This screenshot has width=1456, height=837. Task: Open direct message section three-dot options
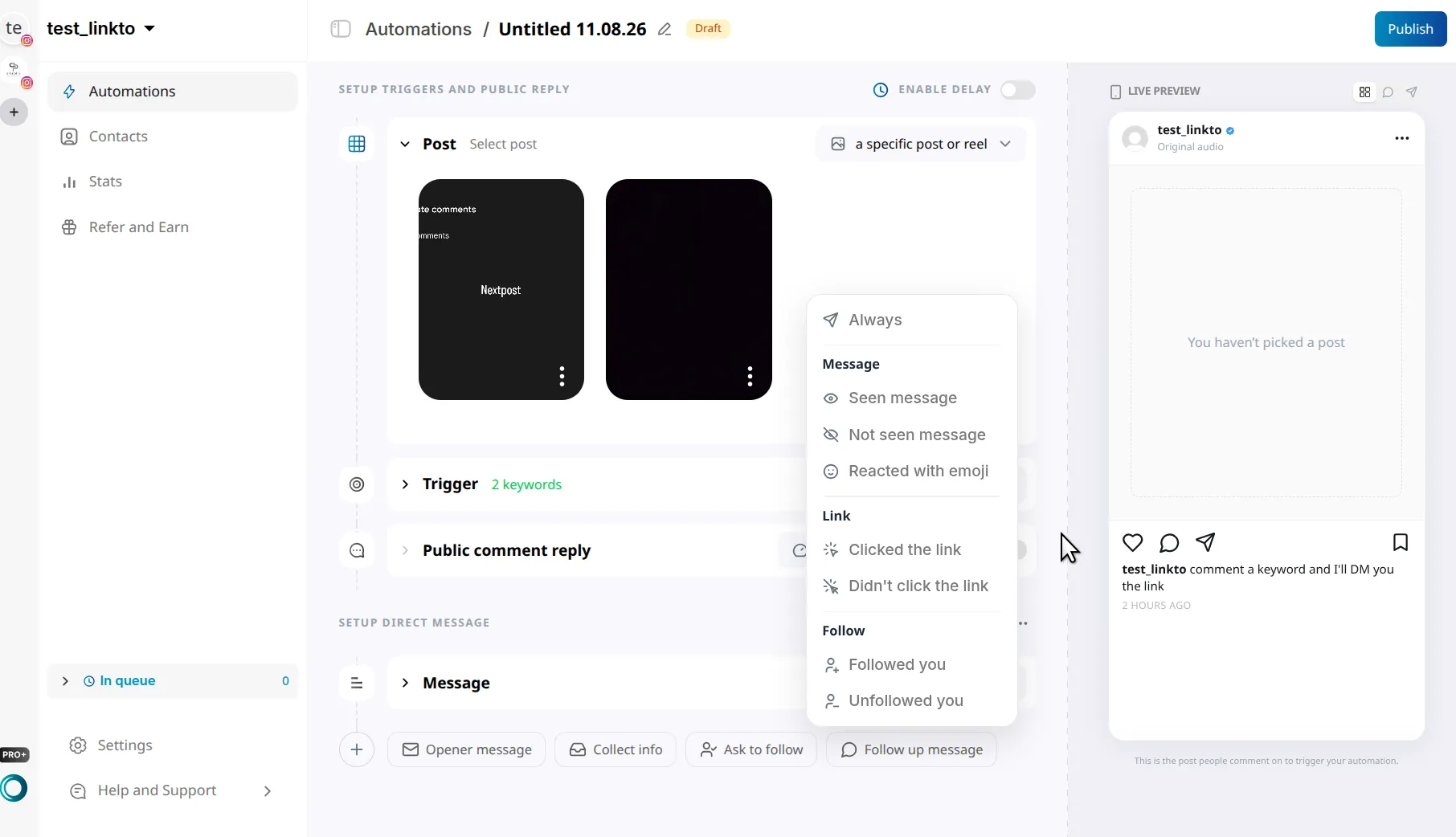pos(1023,623)
